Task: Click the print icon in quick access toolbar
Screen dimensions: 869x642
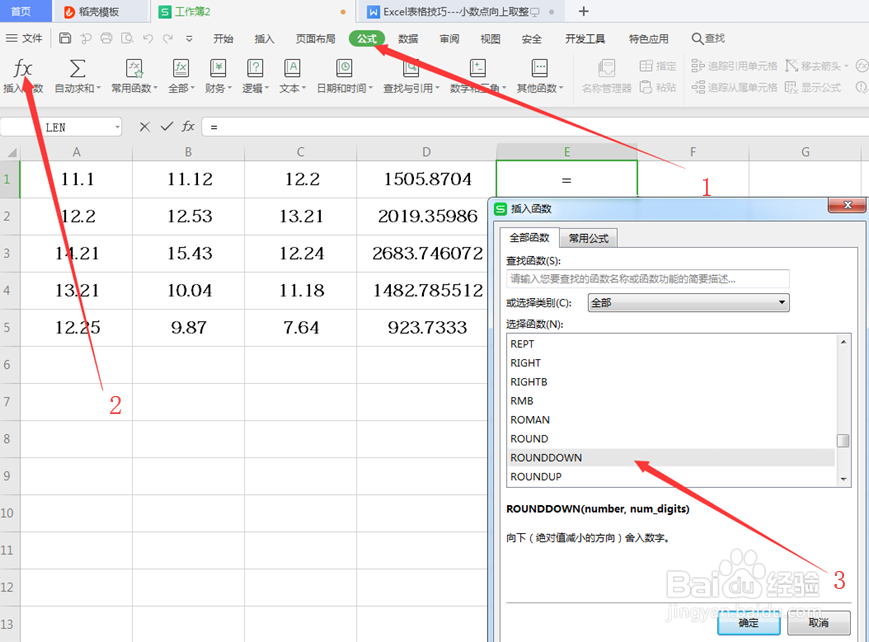Action: pyautogui.click(x=106, y=38)
